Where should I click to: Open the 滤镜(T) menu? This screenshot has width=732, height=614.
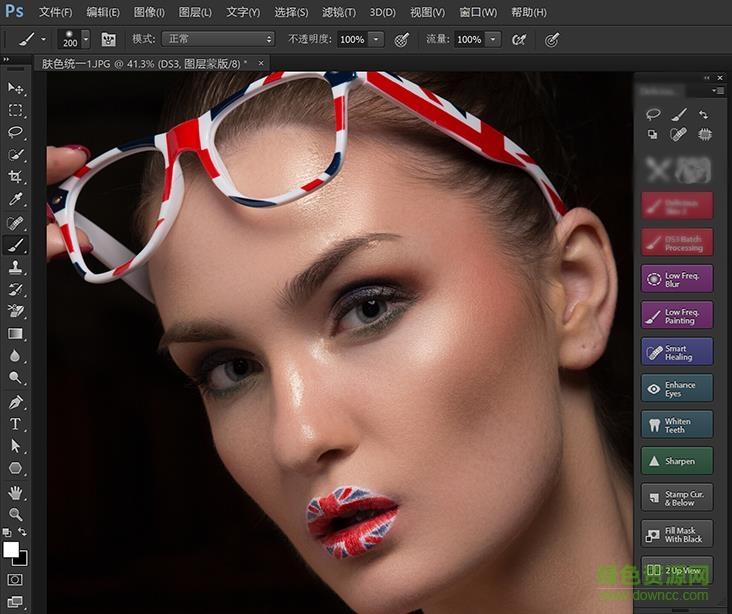tap(340, 12)
